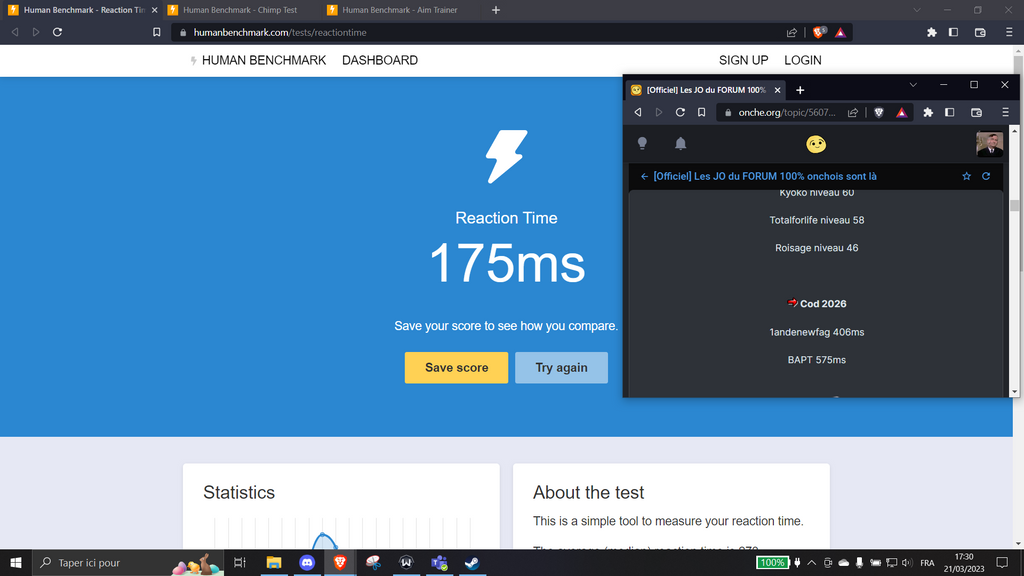Open extensions in onche.org window
This screenshot has height=576, width=1024.
coord(928,112)
